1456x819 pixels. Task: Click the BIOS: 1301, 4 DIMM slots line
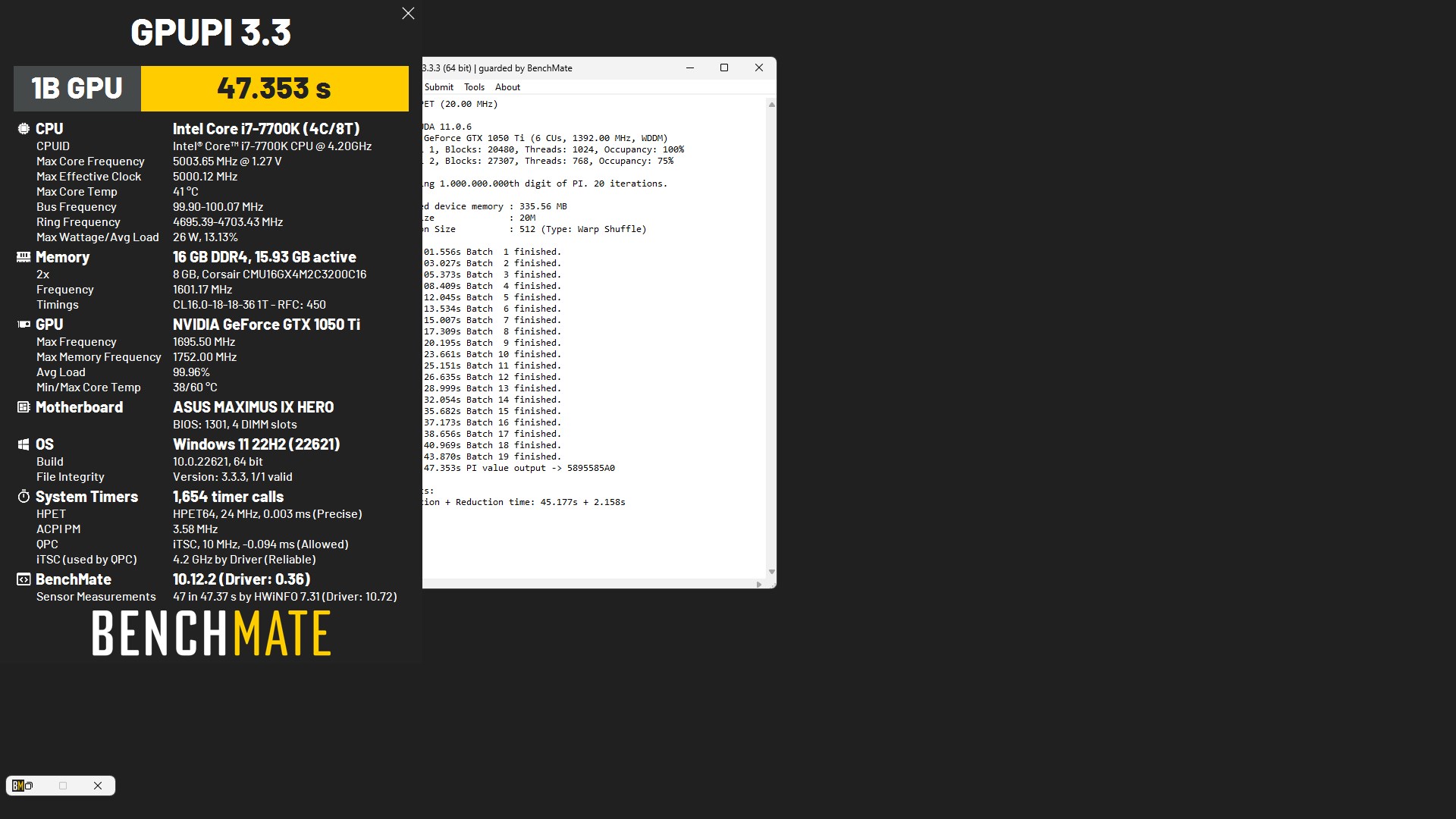[x=235, y=425]
